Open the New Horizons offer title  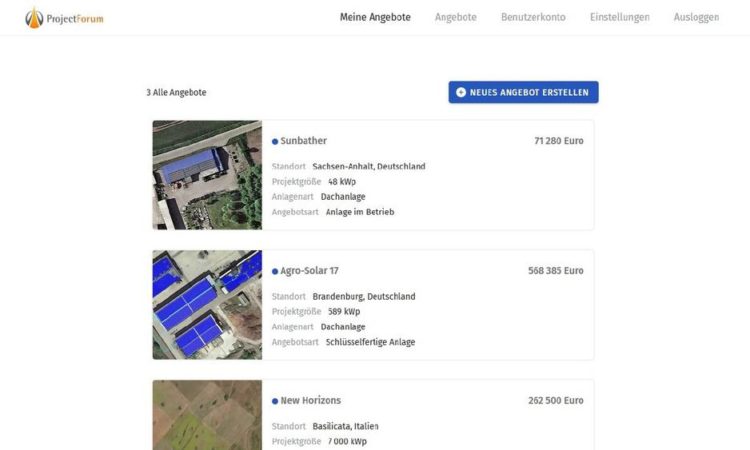310,400
